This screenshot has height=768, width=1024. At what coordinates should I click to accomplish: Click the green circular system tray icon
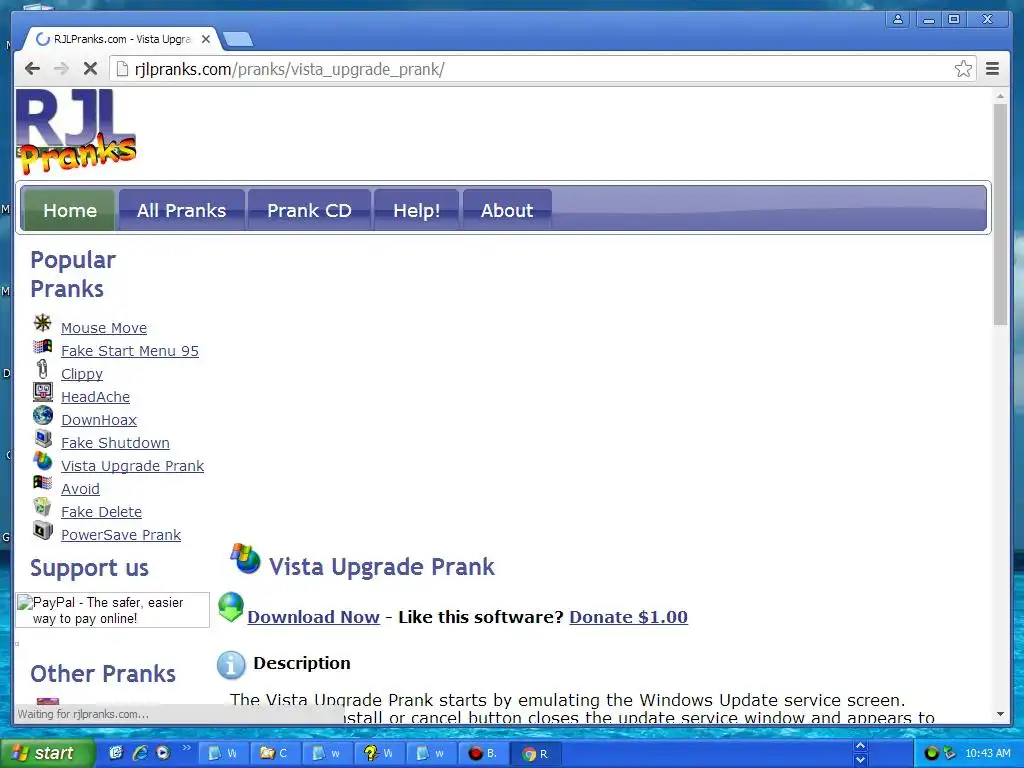932,753
